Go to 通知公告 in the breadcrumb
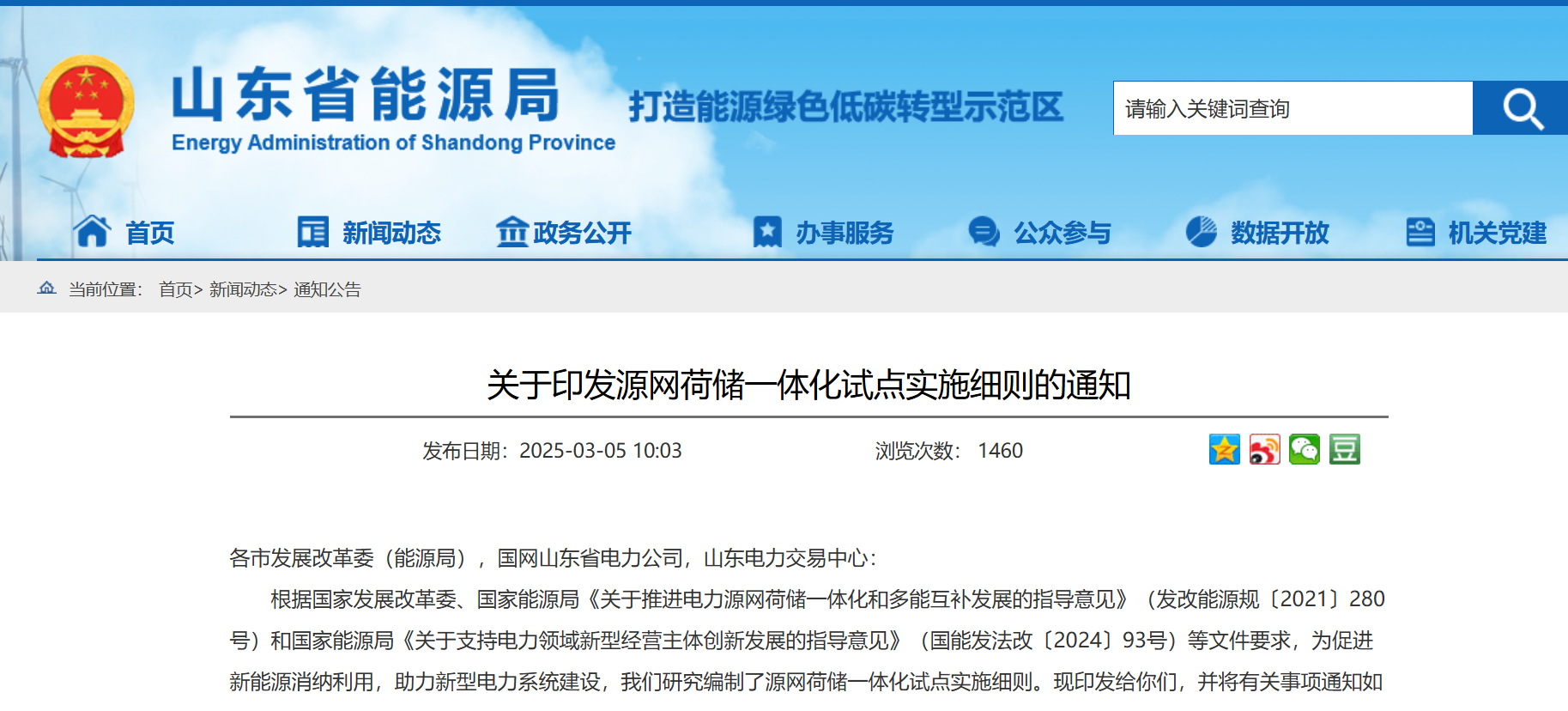The height and width of the screenshot is (711, 1568). point(327,289)
